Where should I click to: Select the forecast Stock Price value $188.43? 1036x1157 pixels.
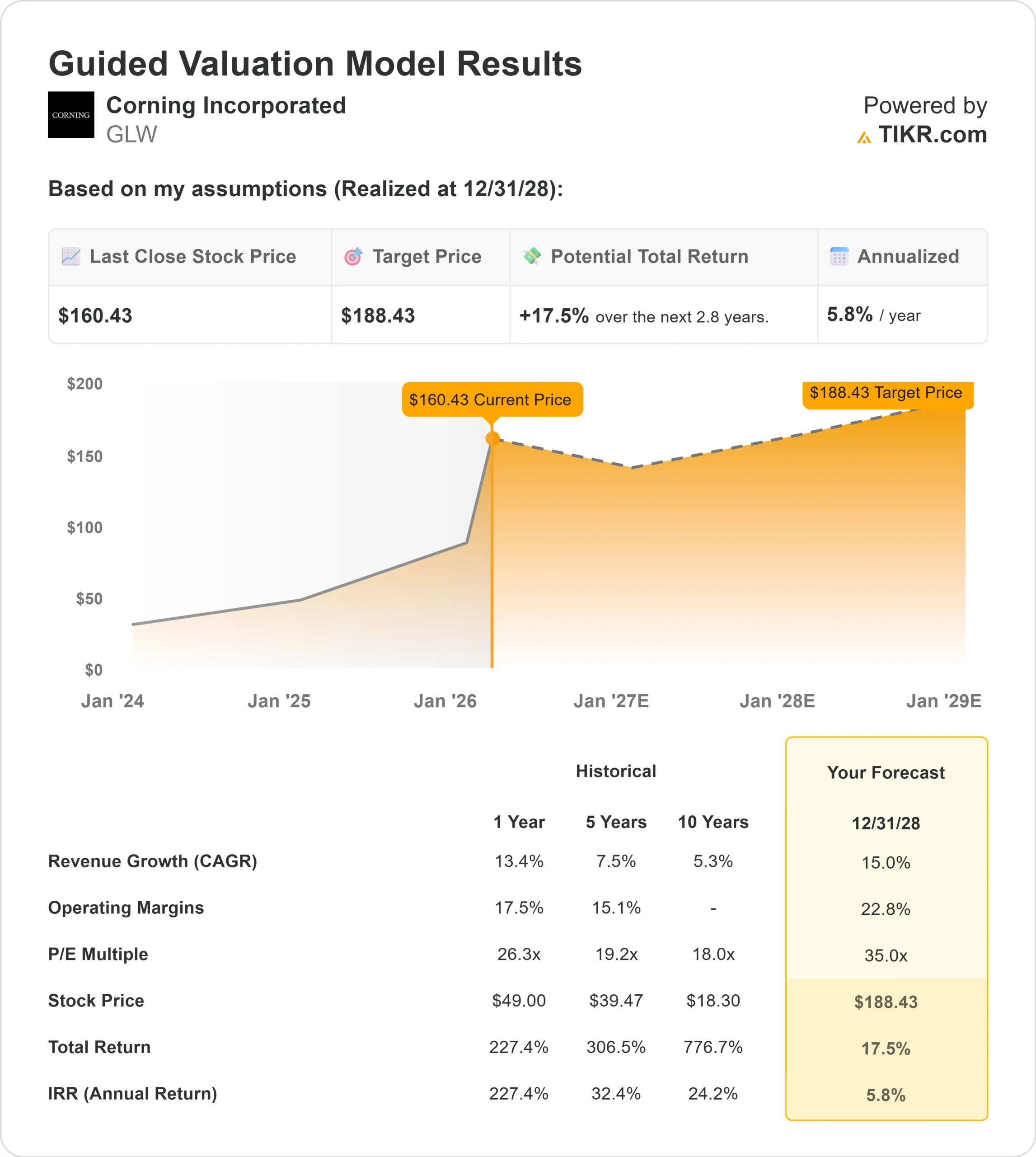[x=886, y=1003]
